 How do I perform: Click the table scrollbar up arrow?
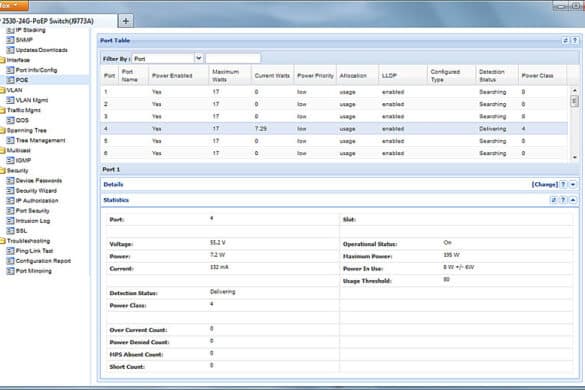click(574, 90)
